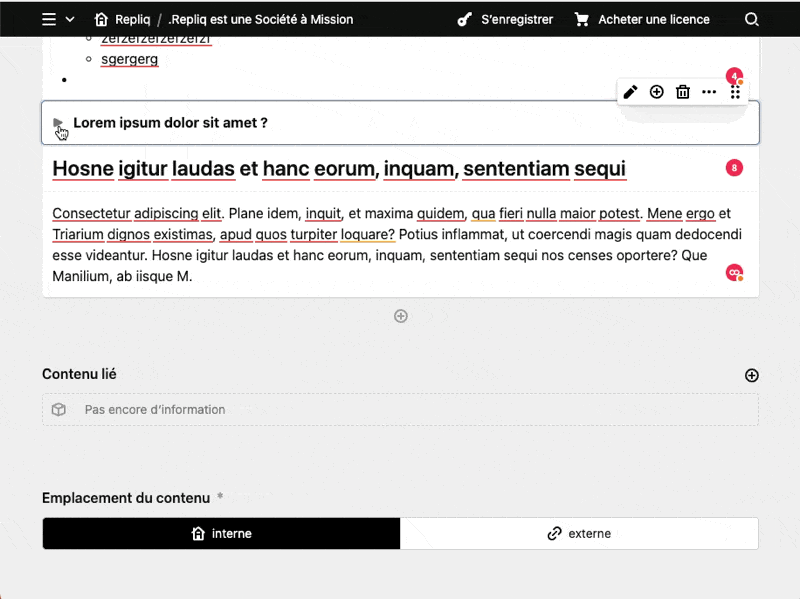
Task: Open '.Repliq est une Société à Mission' breadcrumb
Action: 261,19
